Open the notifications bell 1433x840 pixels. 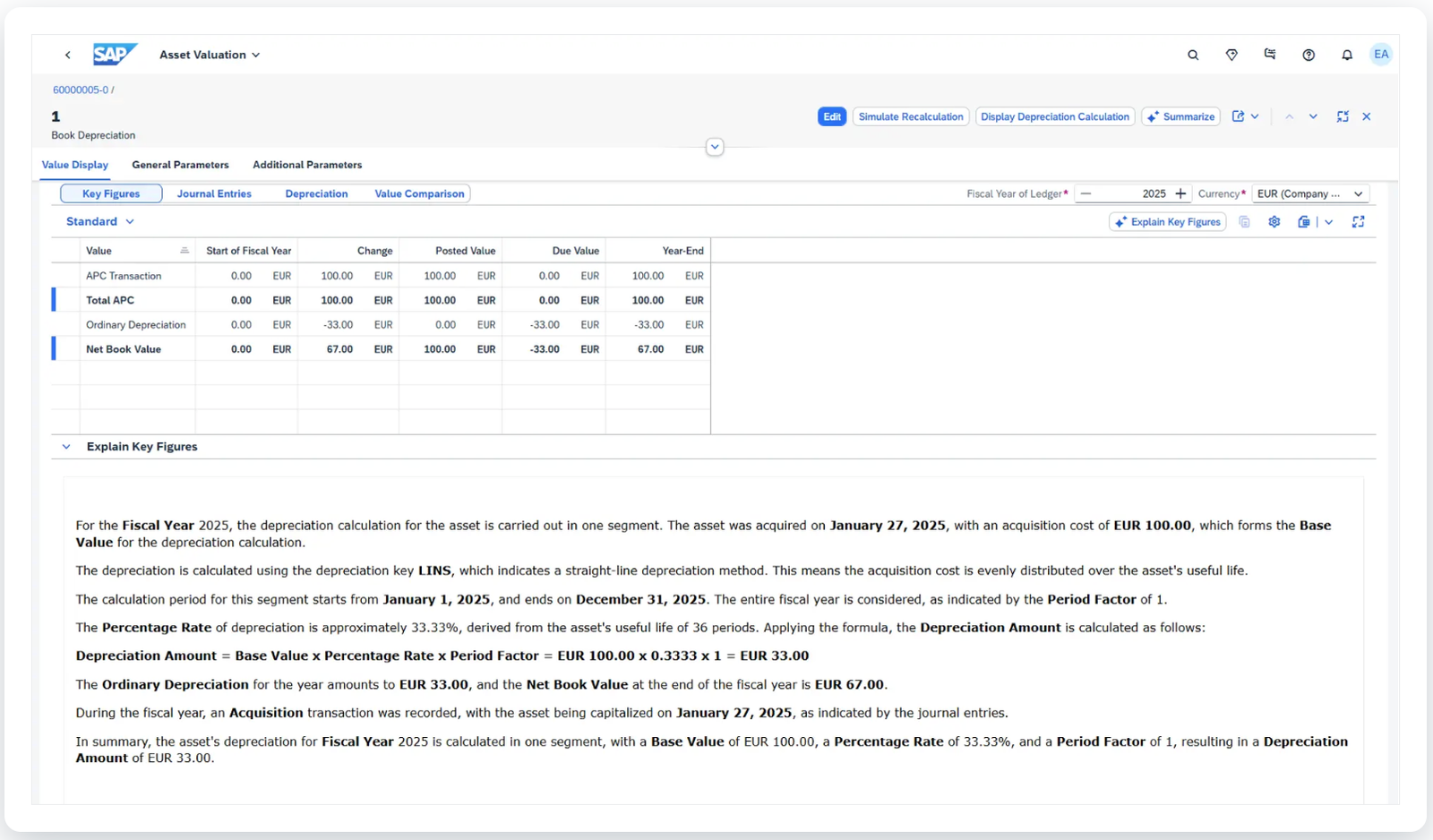(1346, 55)
